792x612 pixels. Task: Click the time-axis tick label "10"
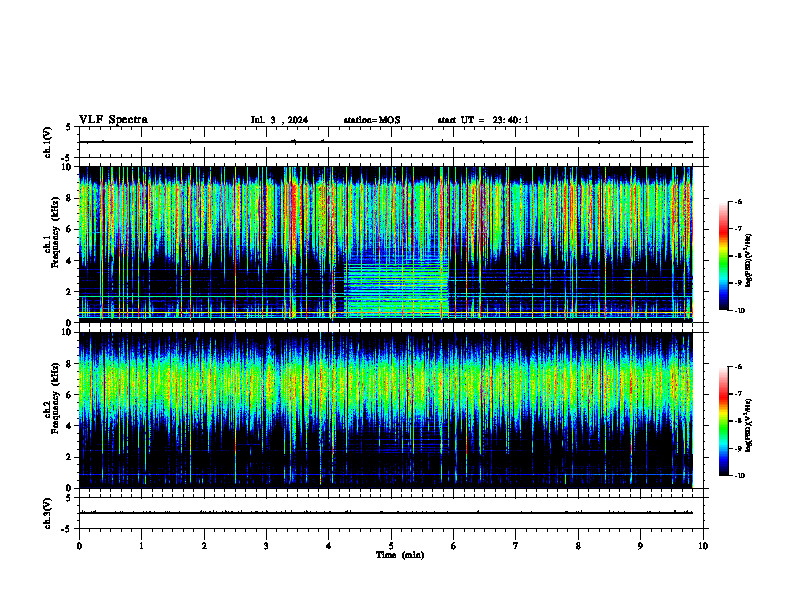(x=703, y=546)
